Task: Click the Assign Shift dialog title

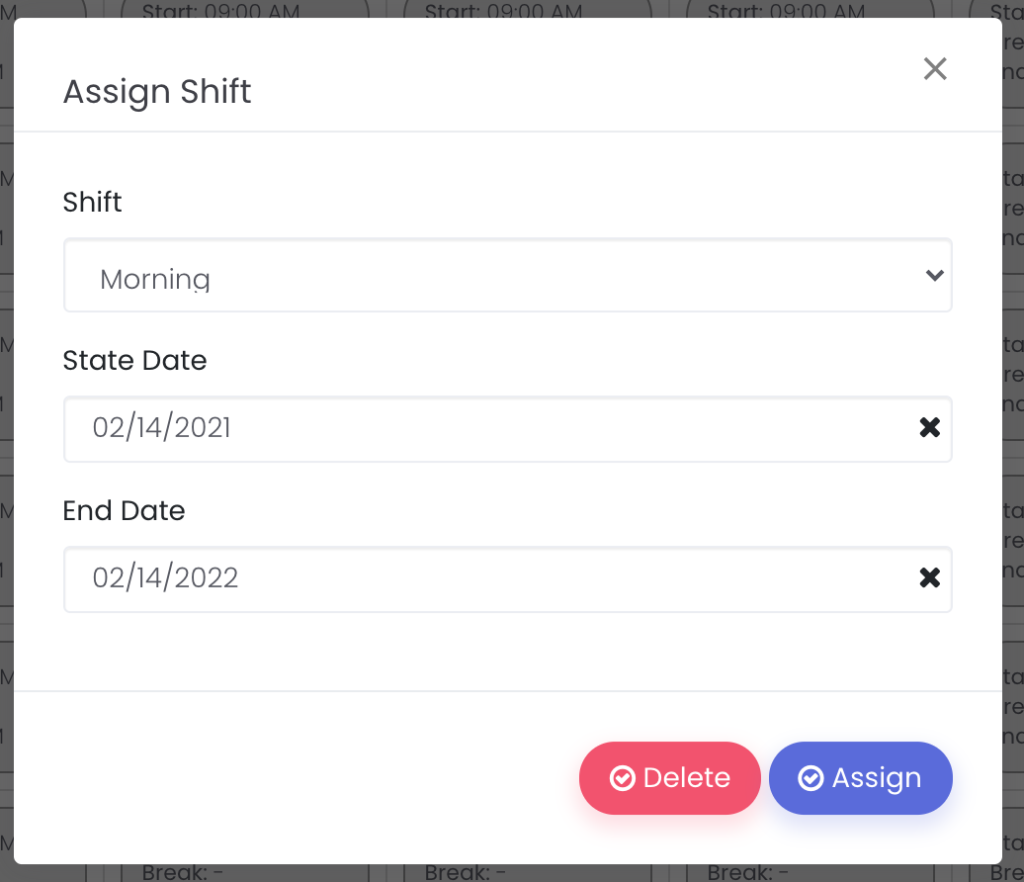Action: click(x=157, y=91)
